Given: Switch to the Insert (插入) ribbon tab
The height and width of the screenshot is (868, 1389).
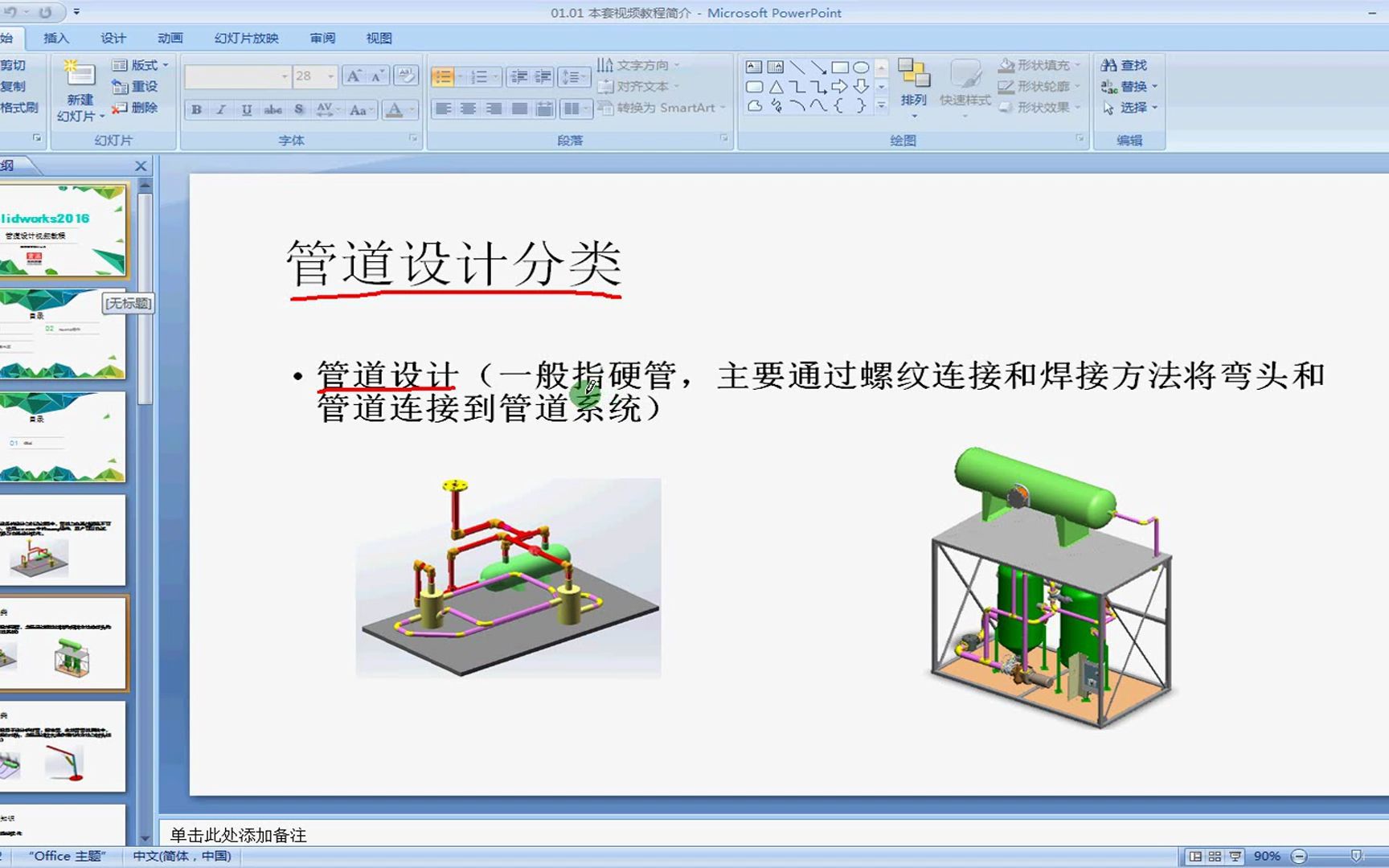Looking at the screenshot, I should pos(58,37).
